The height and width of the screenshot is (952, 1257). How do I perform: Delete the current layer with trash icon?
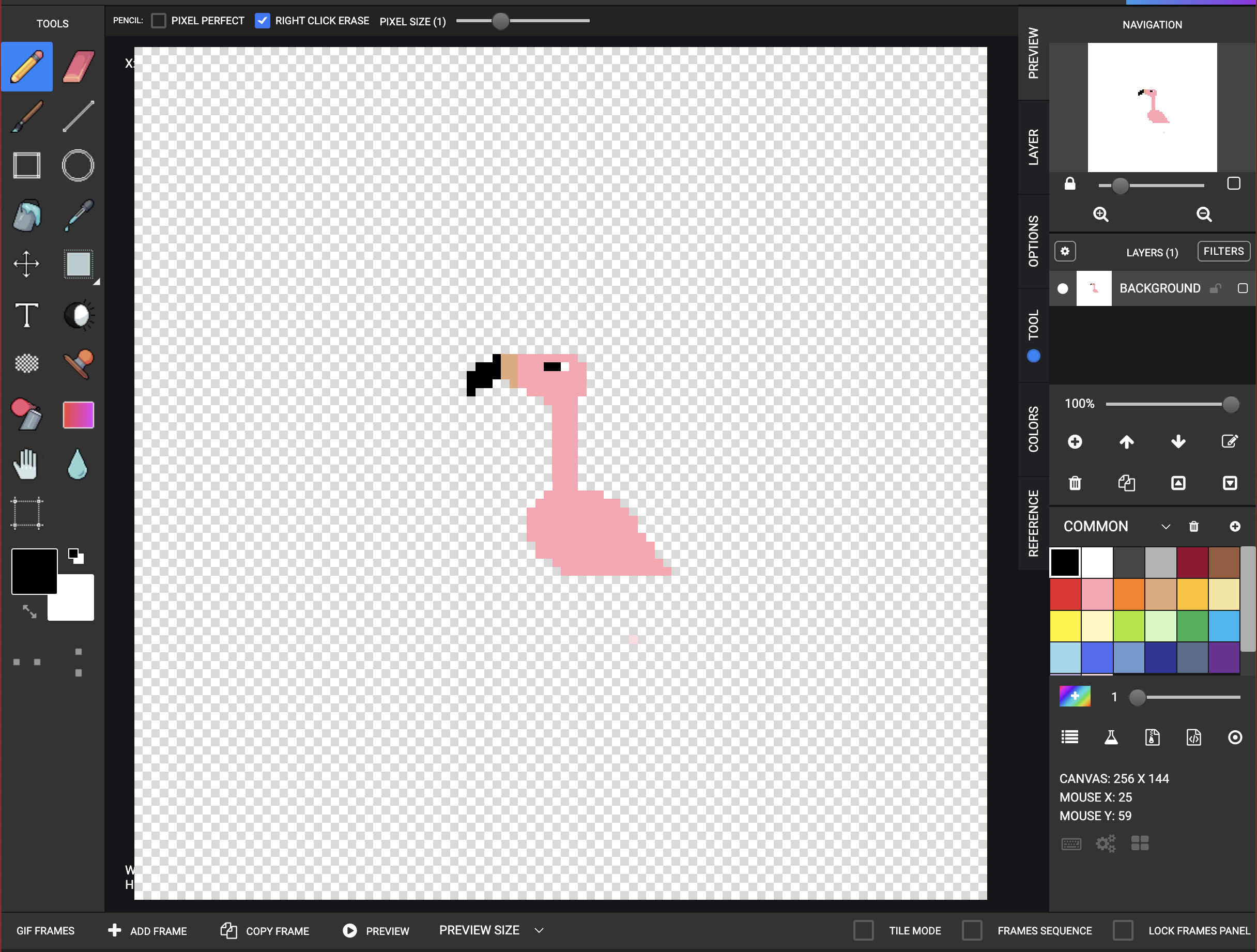pyautogui.click(x=1075, y=483)
